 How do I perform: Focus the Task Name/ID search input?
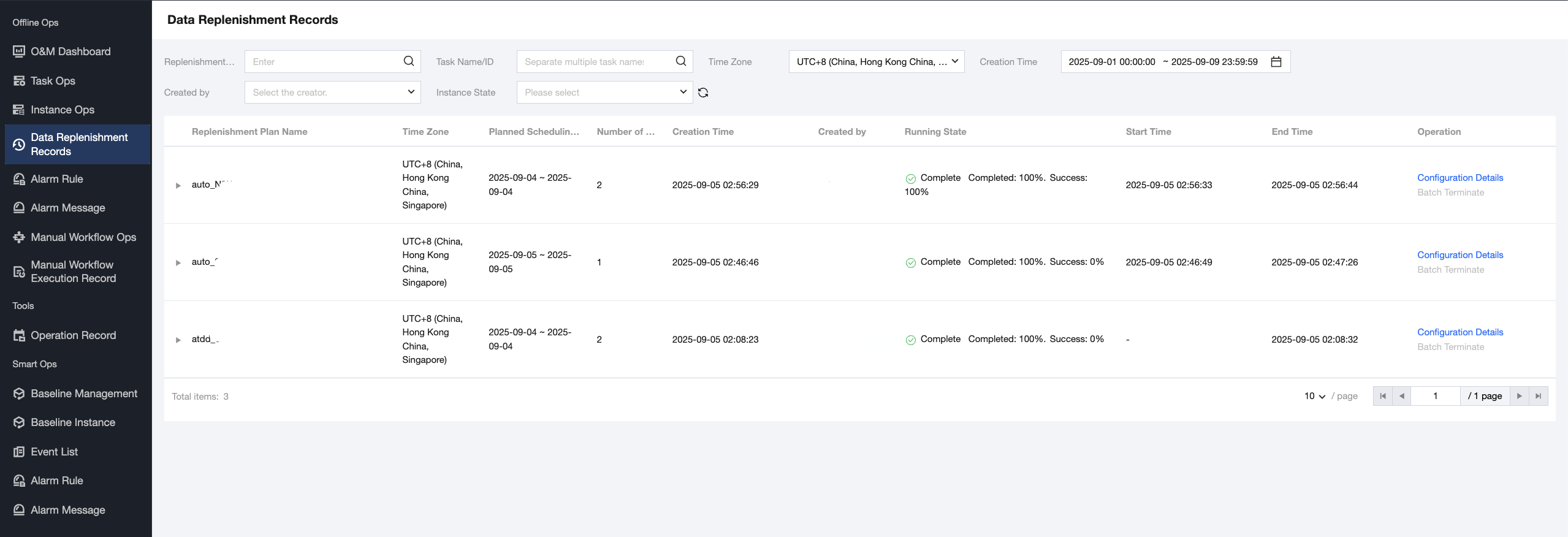595,62
